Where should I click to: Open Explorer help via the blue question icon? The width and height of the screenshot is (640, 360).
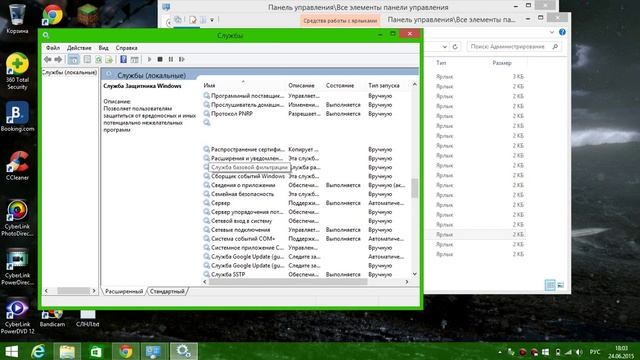[562, 32]
